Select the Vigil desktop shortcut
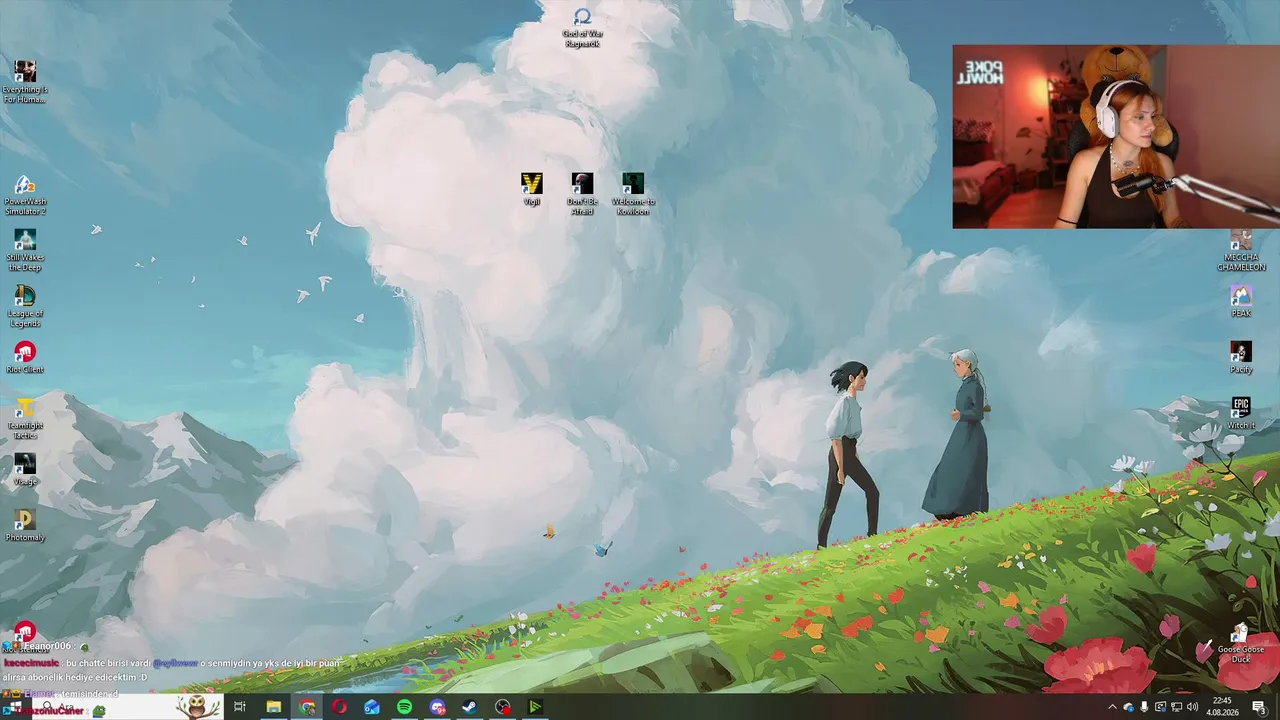 pos(532,189)
